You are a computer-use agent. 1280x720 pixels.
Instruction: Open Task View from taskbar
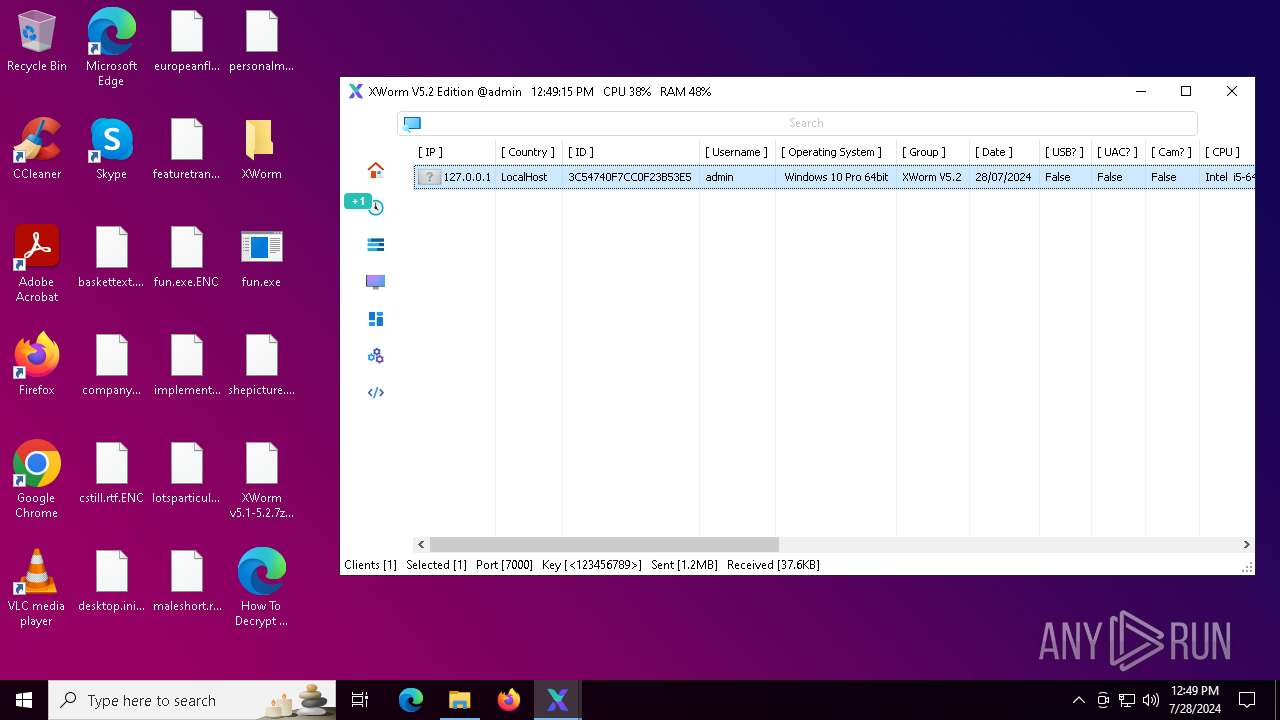(x=360, y=700)
